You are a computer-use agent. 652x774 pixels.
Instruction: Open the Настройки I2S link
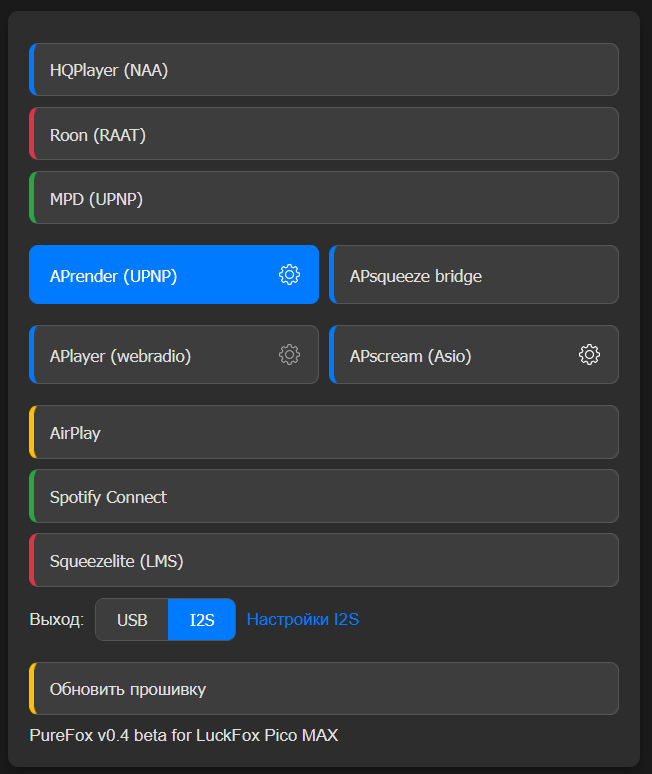click(x=303, y=619)
